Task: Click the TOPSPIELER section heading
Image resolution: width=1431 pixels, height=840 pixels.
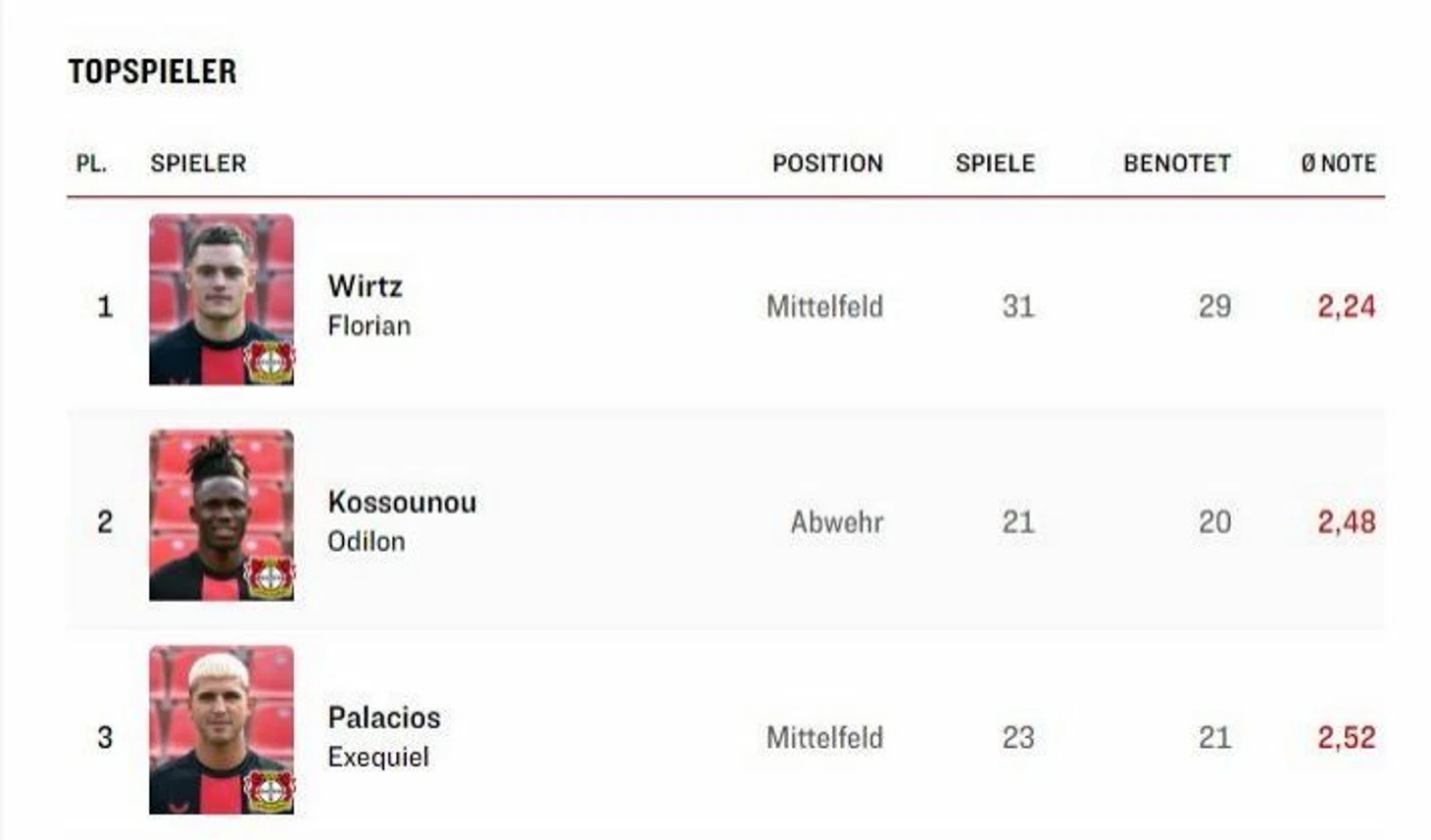Action: 152,72
